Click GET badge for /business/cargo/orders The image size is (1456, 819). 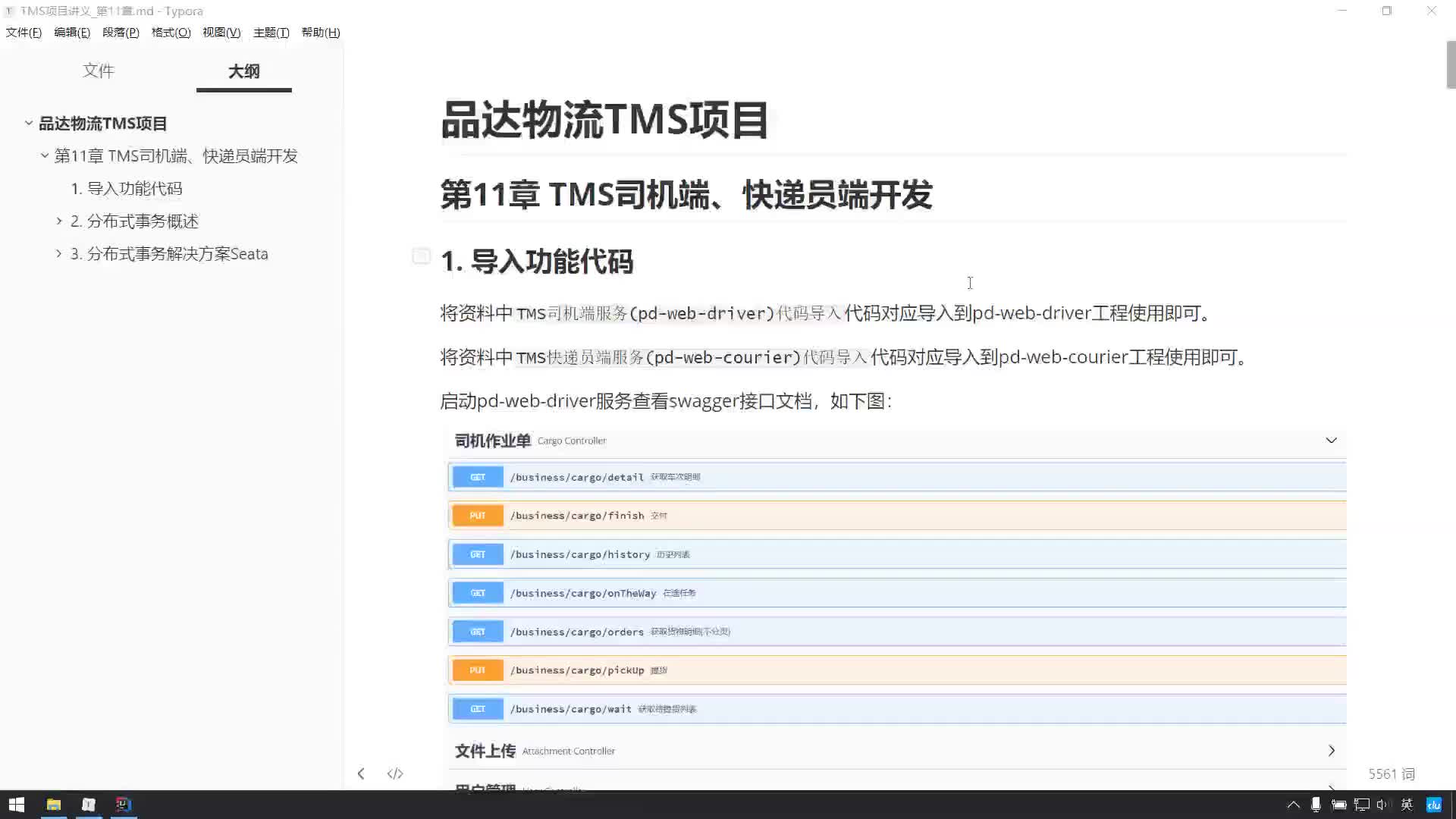(x=478, y=632)
